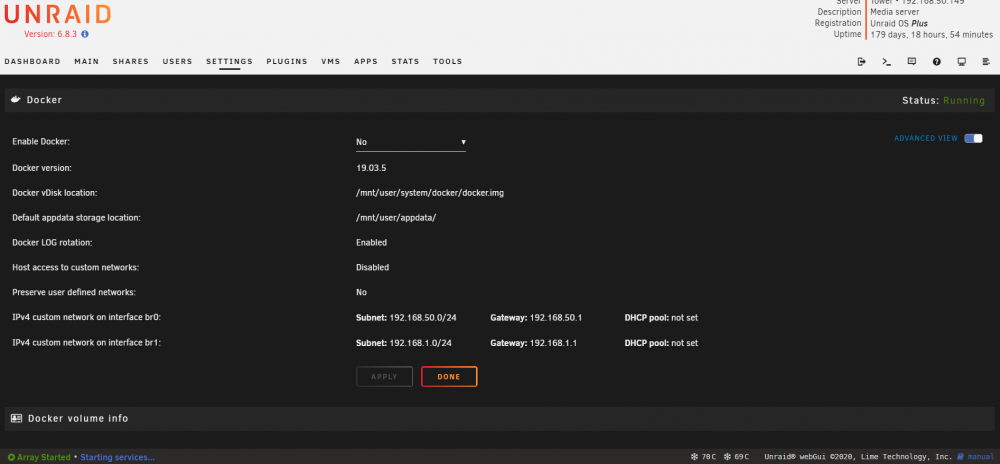Image resolution: width=1000 pixels, height=464 pixels.
Task: Click the Docker section title
Action: coord(44,100)
